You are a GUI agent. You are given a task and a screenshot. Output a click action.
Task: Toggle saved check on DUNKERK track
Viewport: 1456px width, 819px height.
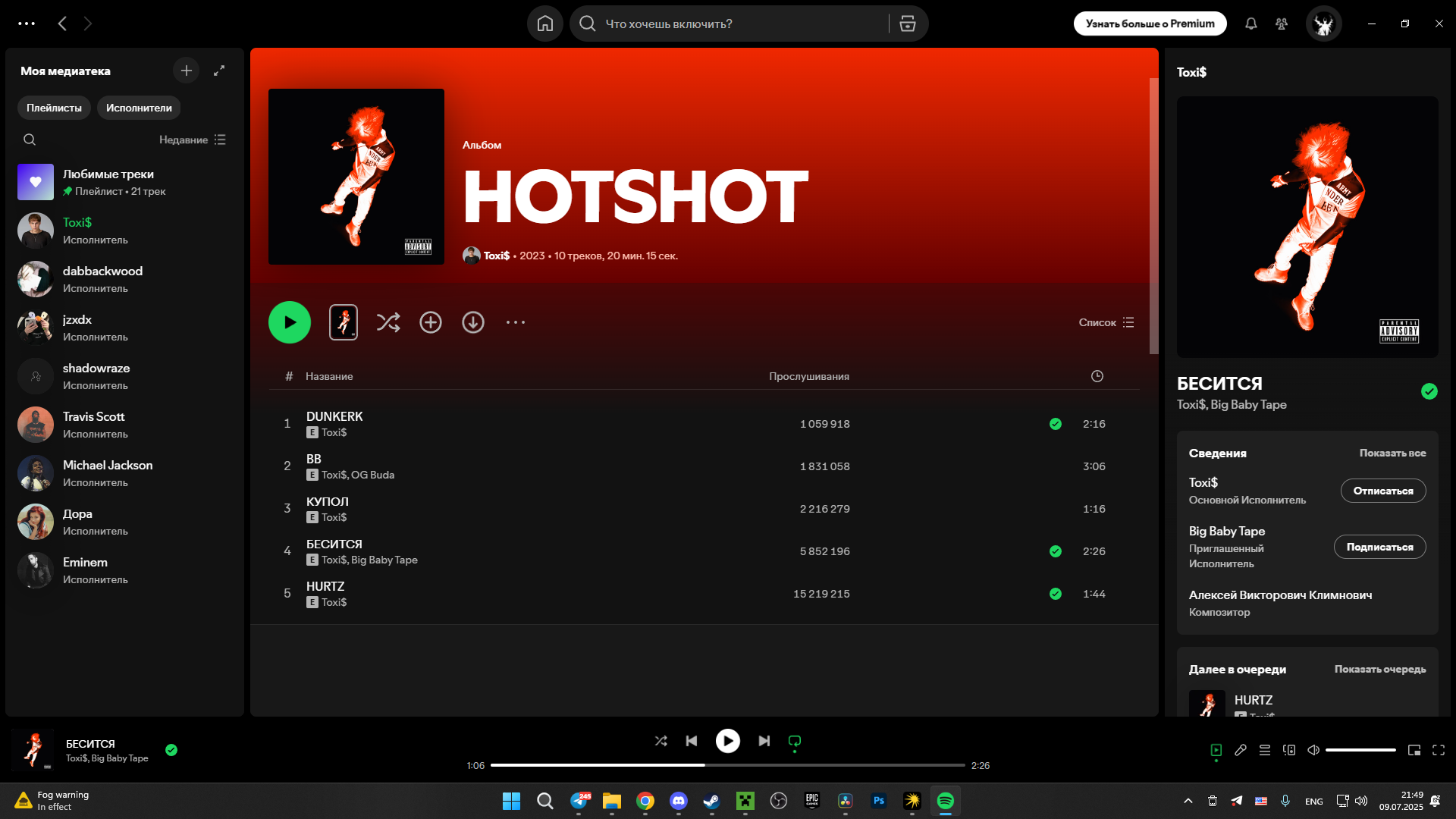point(1056,424)
